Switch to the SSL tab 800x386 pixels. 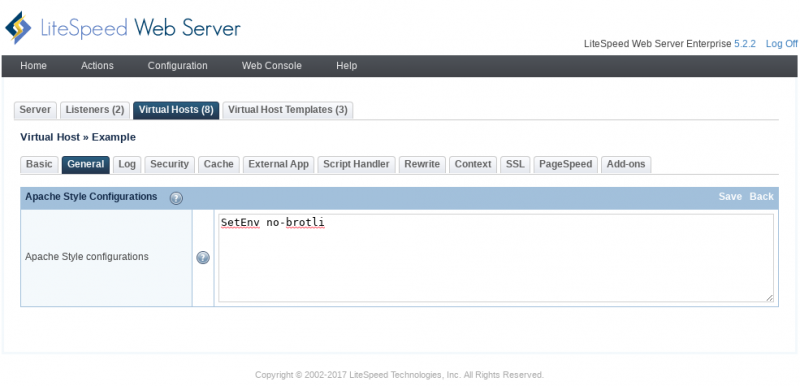[515, 165]
